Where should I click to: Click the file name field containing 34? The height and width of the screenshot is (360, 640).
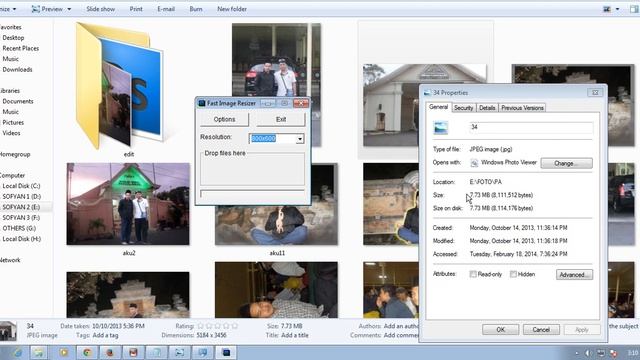tap(531, 127)
